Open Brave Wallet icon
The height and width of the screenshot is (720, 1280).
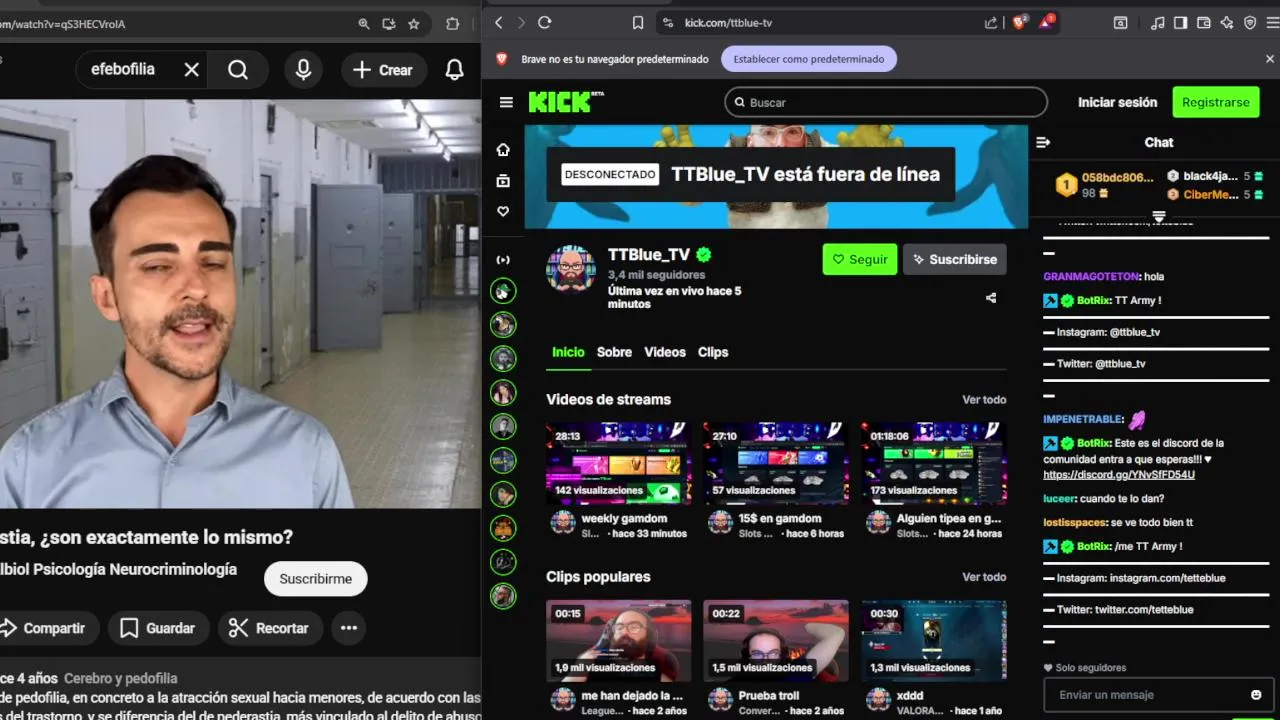click(x=1204, y=22)
